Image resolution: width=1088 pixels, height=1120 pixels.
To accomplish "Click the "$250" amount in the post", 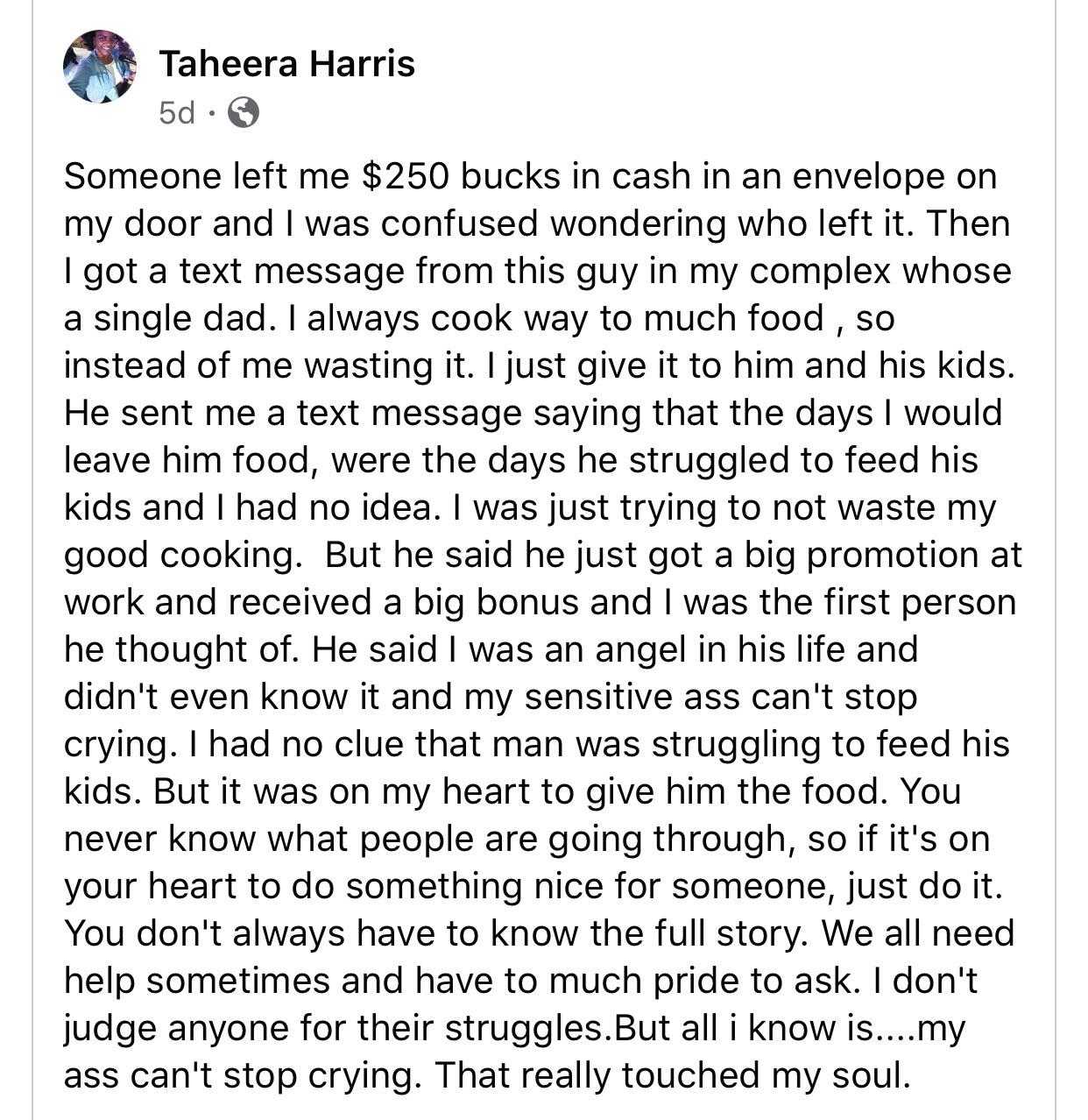I will tap(405, 177).
